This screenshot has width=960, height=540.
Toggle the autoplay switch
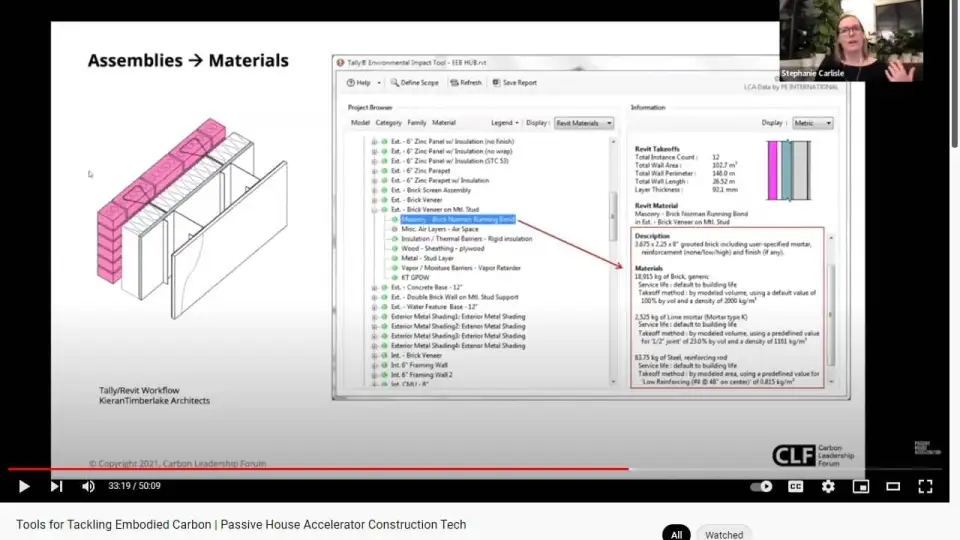pyautogui.click(x=761, y=486)
